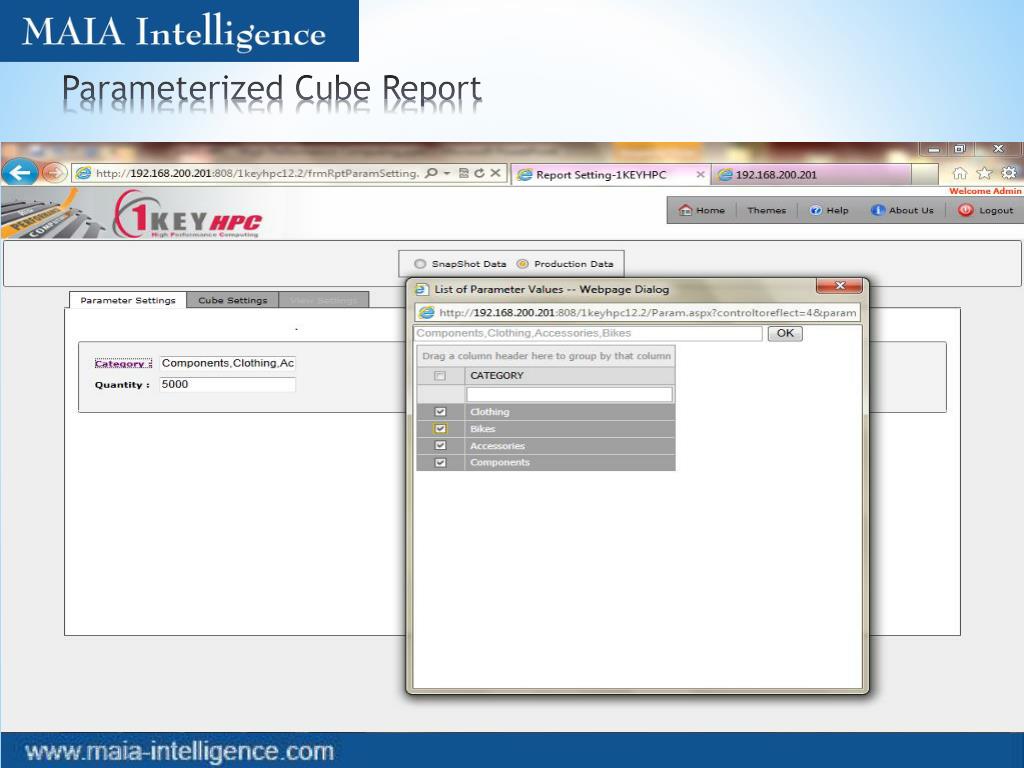This screenshot has width=1024, height=768.
Task: Uncheck the Components checkbox
Action: tap(440, 462)
